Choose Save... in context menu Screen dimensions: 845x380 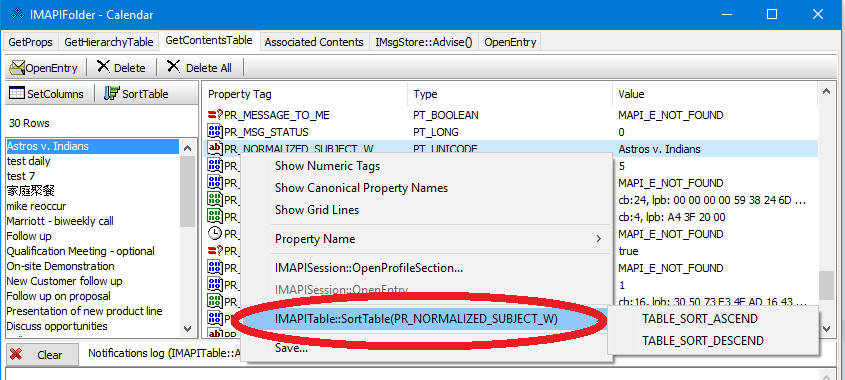pyautogui.click(x=426, y=348)
